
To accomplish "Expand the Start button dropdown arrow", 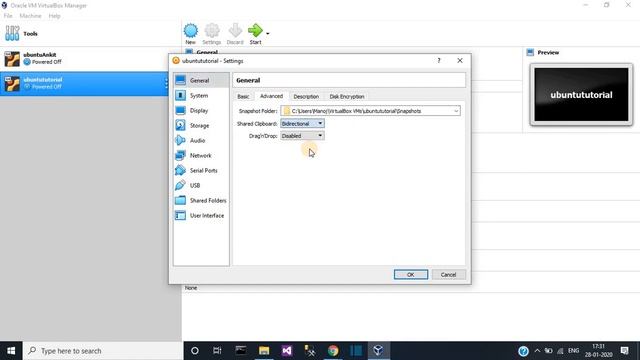I will click(x=268, y=33).
